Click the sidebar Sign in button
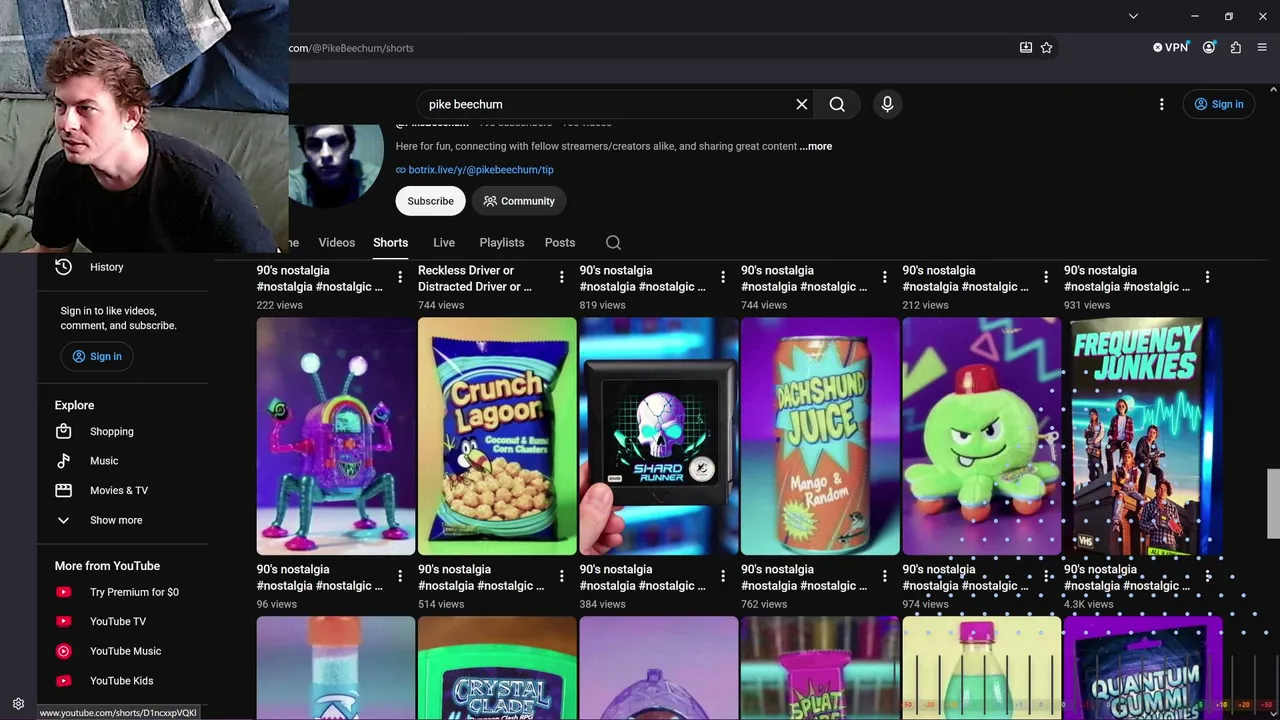 coord(96,356)
